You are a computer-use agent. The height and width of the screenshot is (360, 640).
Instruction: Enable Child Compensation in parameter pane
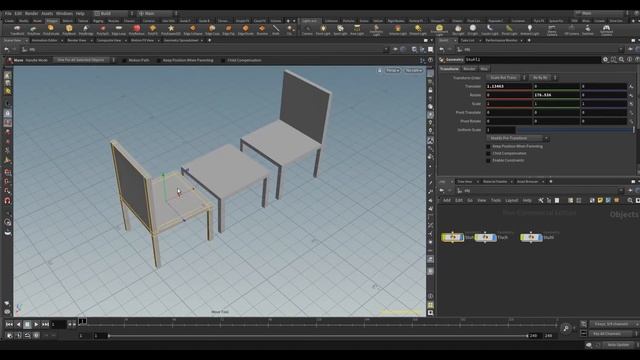[x=488, y=153]
